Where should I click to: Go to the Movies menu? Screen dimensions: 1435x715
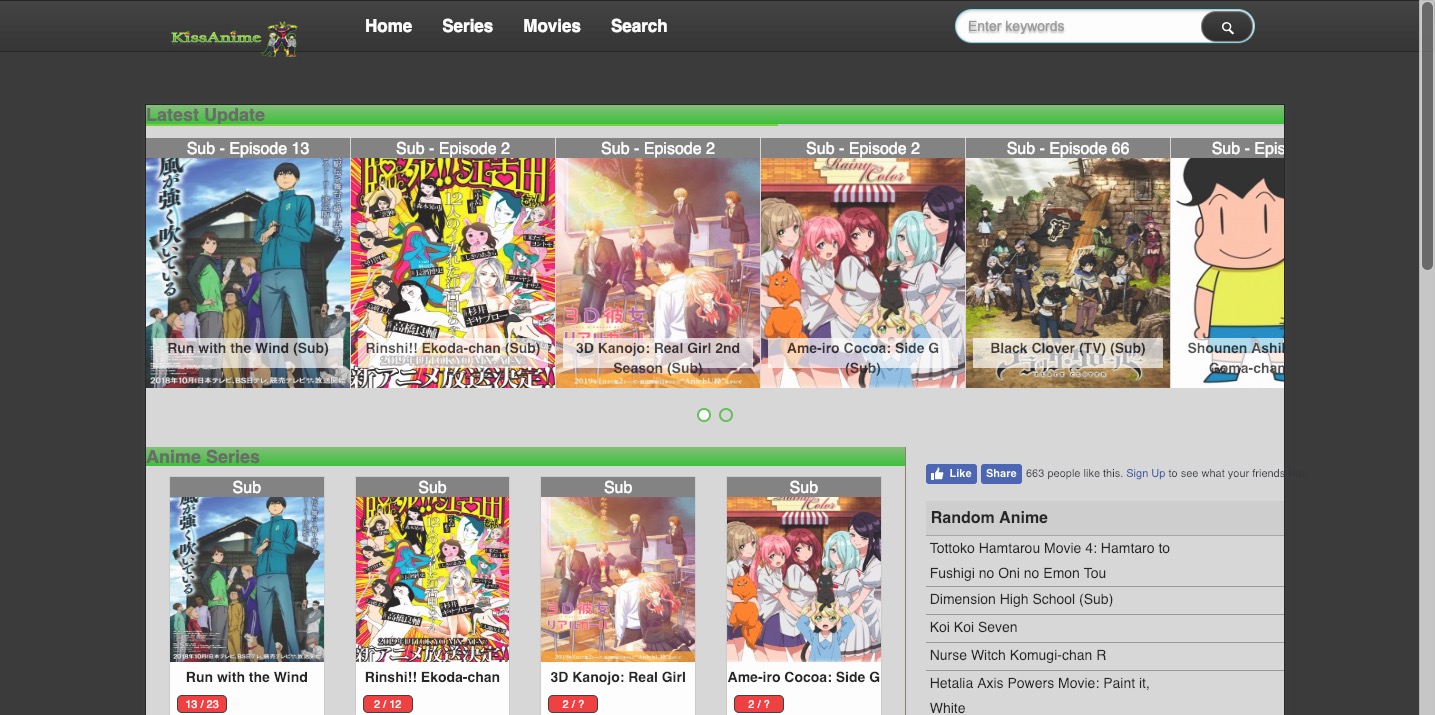[552, 26]
